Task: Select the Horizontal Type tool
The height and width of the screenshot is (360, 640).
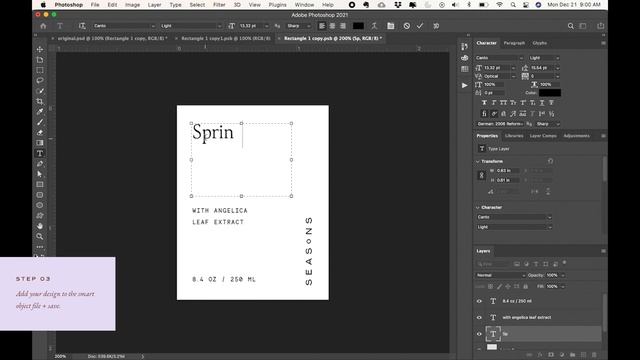Action: pos(40,153)
